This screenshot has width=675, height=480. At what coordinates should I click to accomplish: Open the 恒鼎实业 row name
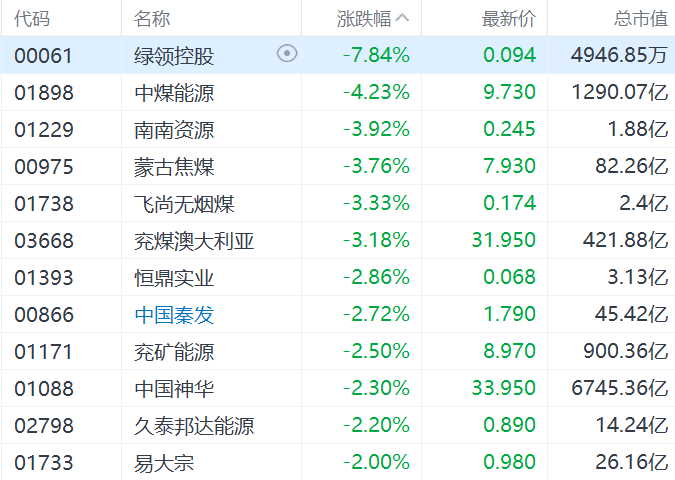[x=174, y=278]
